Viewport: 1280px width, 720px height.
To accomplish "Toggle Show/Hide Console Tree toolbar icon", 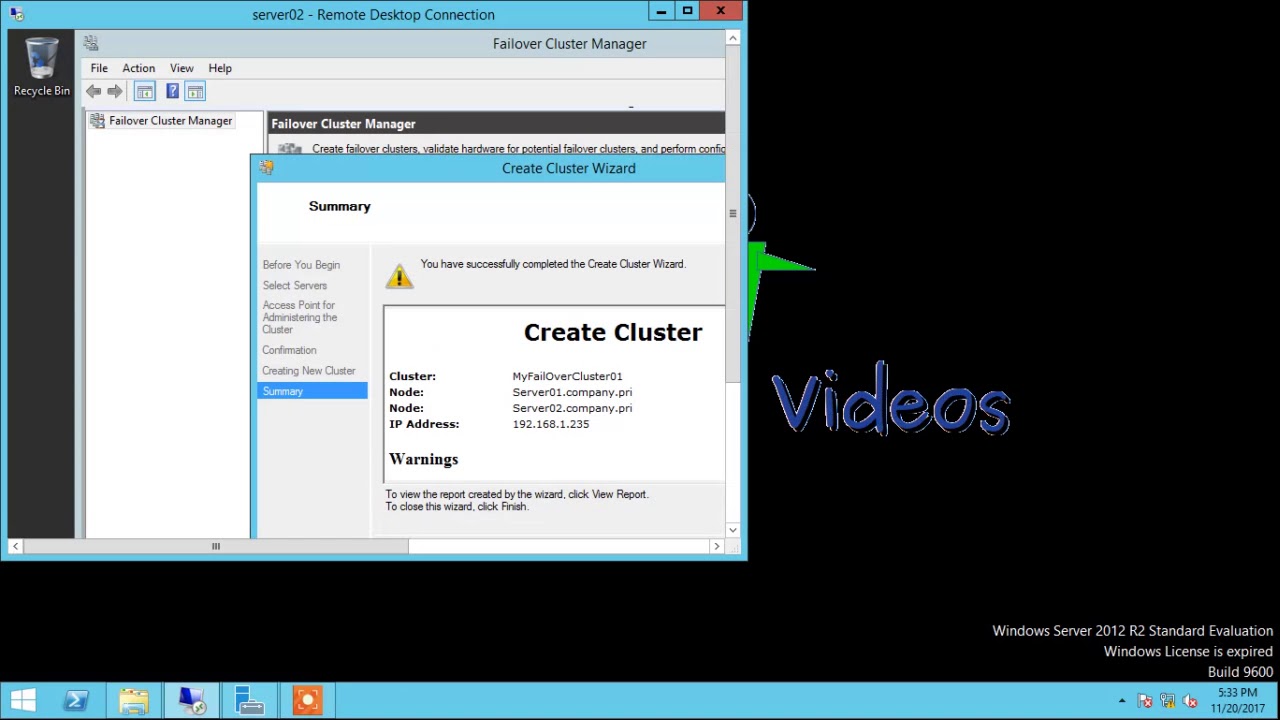I will [145, 92].
